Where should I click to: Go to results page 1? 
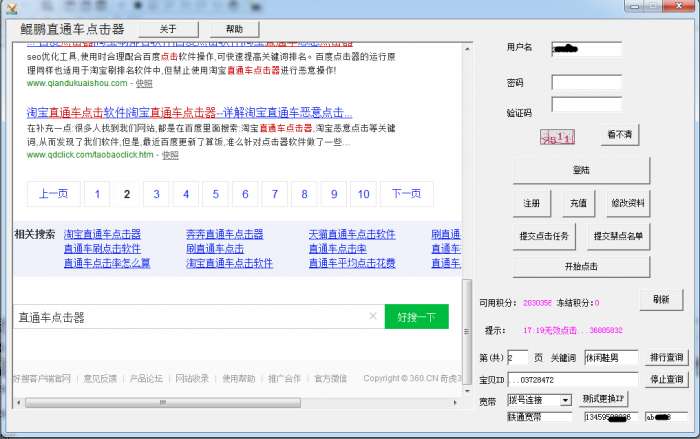[97, 194]
